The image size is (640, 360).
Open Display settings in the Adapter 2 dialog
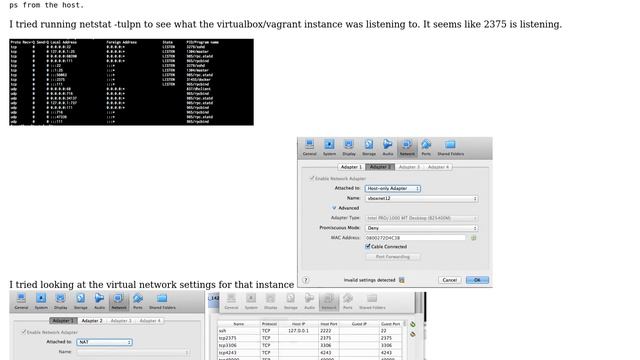click(x=349, y=147)
